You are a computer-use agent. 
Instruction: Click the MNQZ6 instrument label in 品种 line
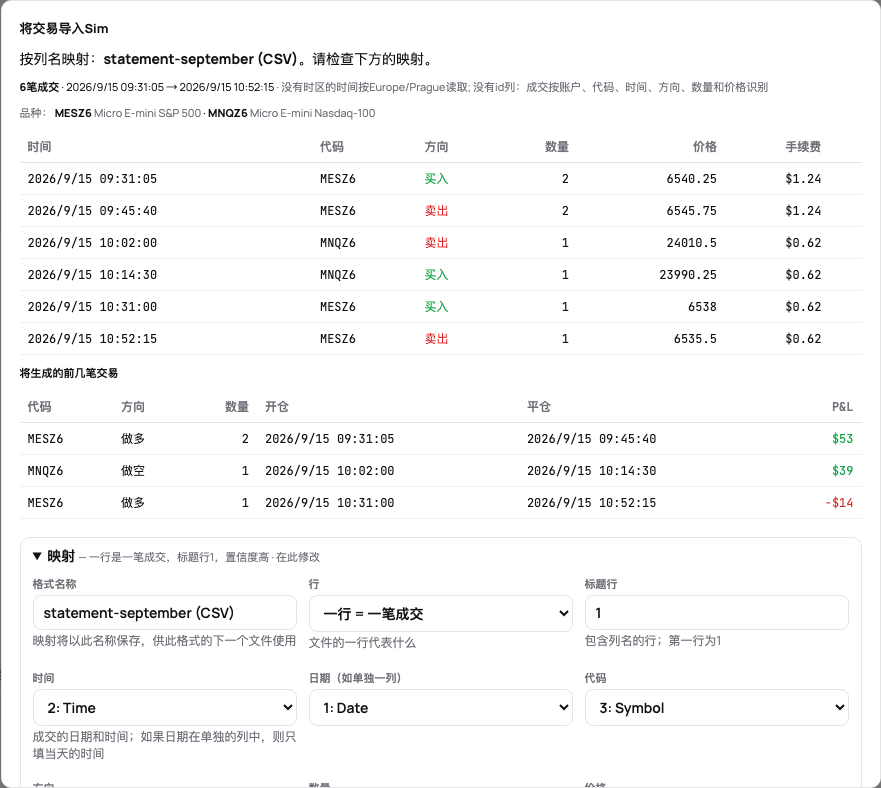click(228, 114)
